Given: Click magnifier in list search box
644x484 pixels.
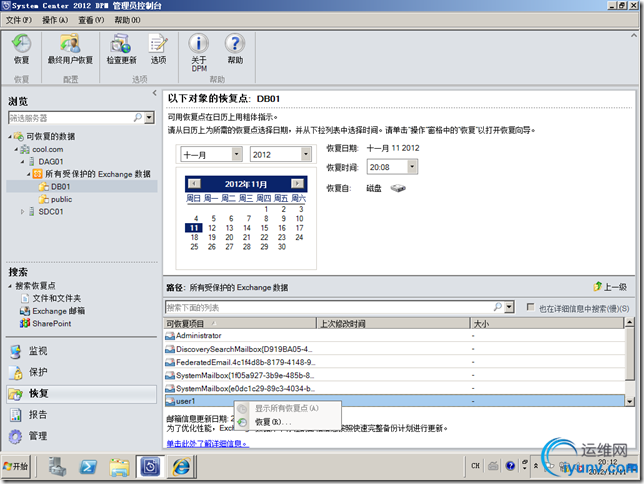Looking at the screenshot, I should (497, 307).
